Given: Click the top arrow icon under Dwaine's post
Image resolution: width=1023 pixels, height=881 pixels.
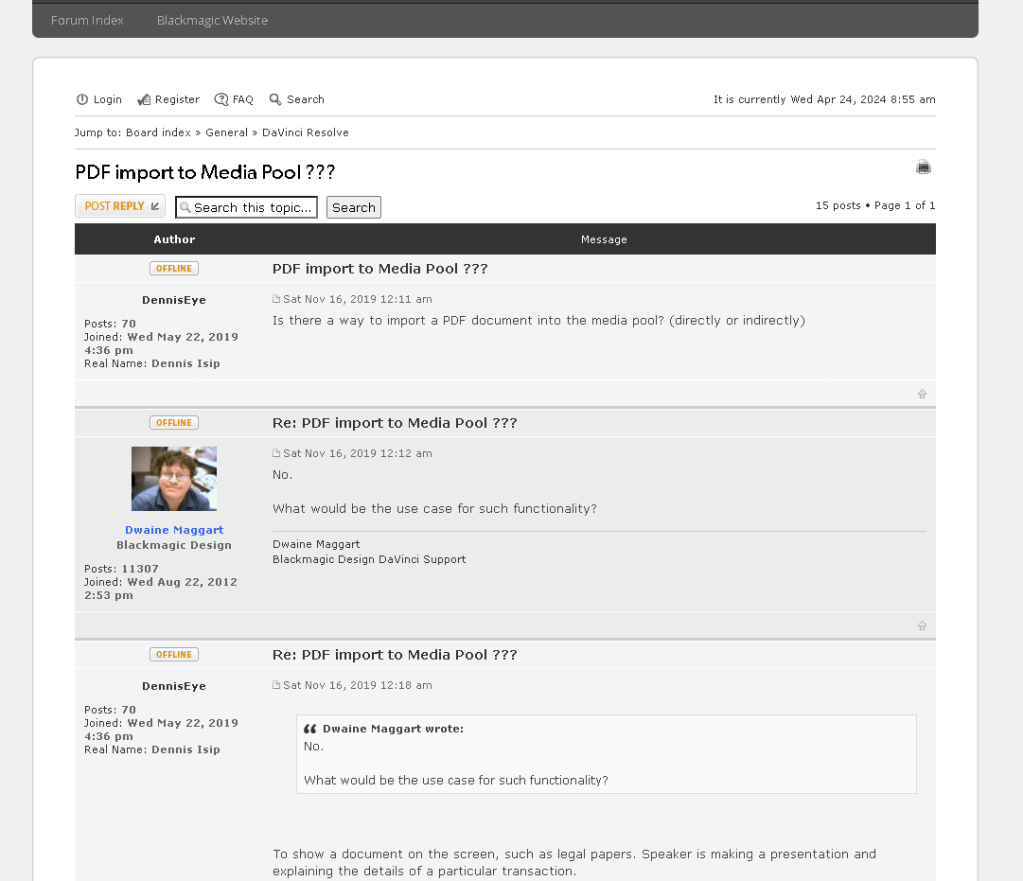Looking at the screenshot, I should pyautogui.click(x=922, y=626).
